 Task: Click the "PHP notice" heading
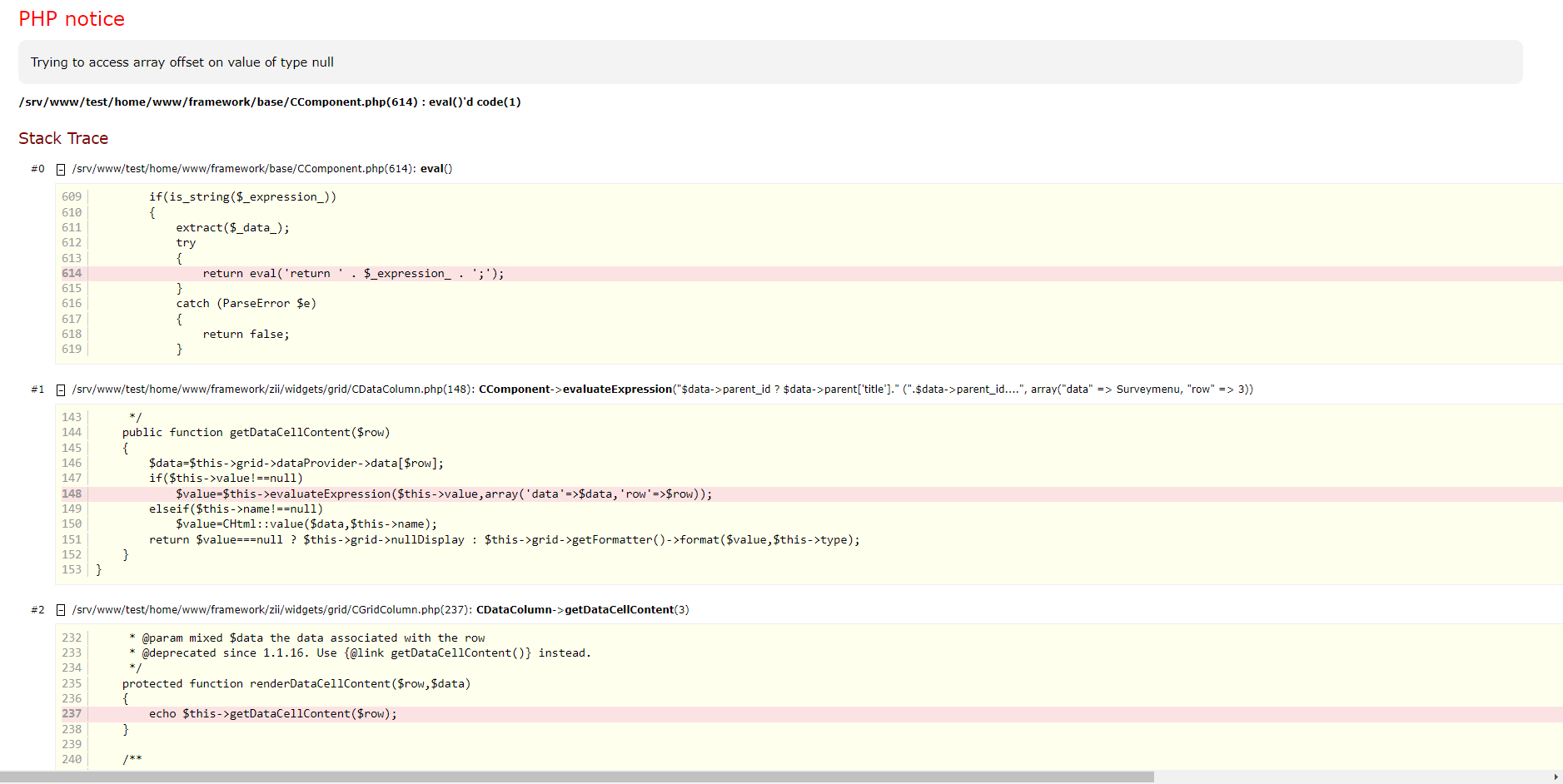[72, 19]
